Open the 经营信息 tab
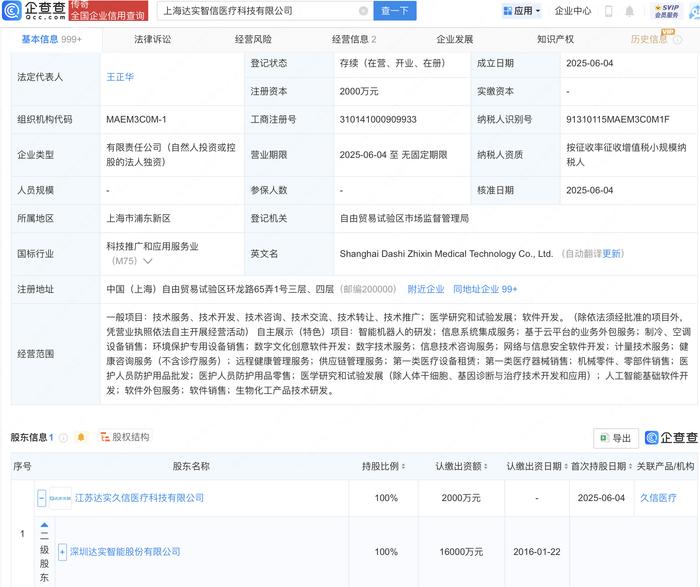 click(354, 39)
